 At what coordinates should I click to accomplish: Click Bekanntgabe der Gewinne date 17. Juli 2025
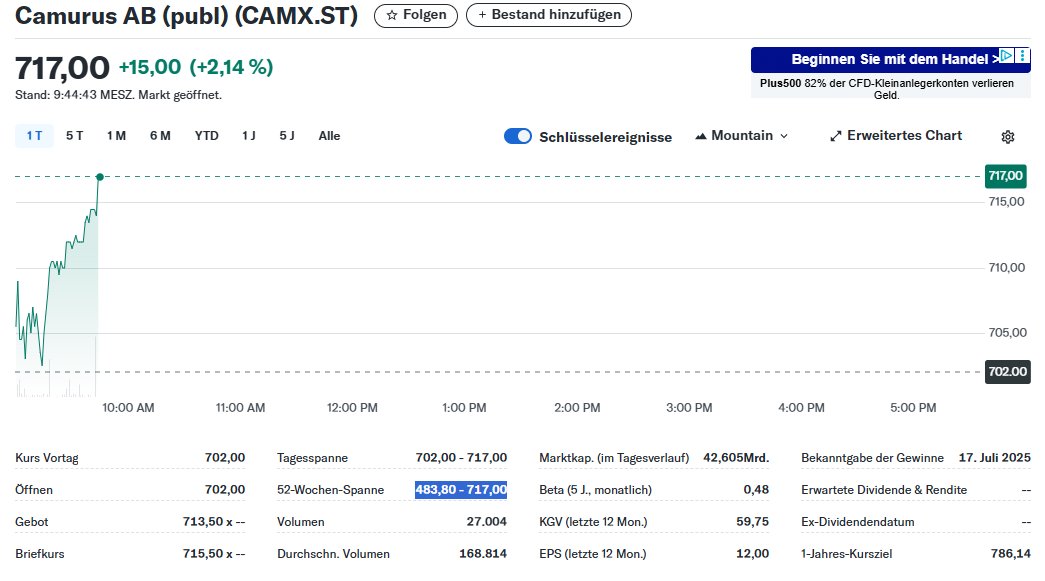pyautogui.click(x=994, y=458)
